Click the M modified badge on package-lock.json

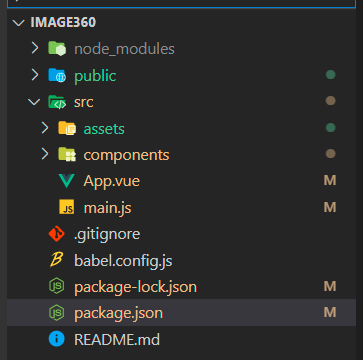coord(330,286)
